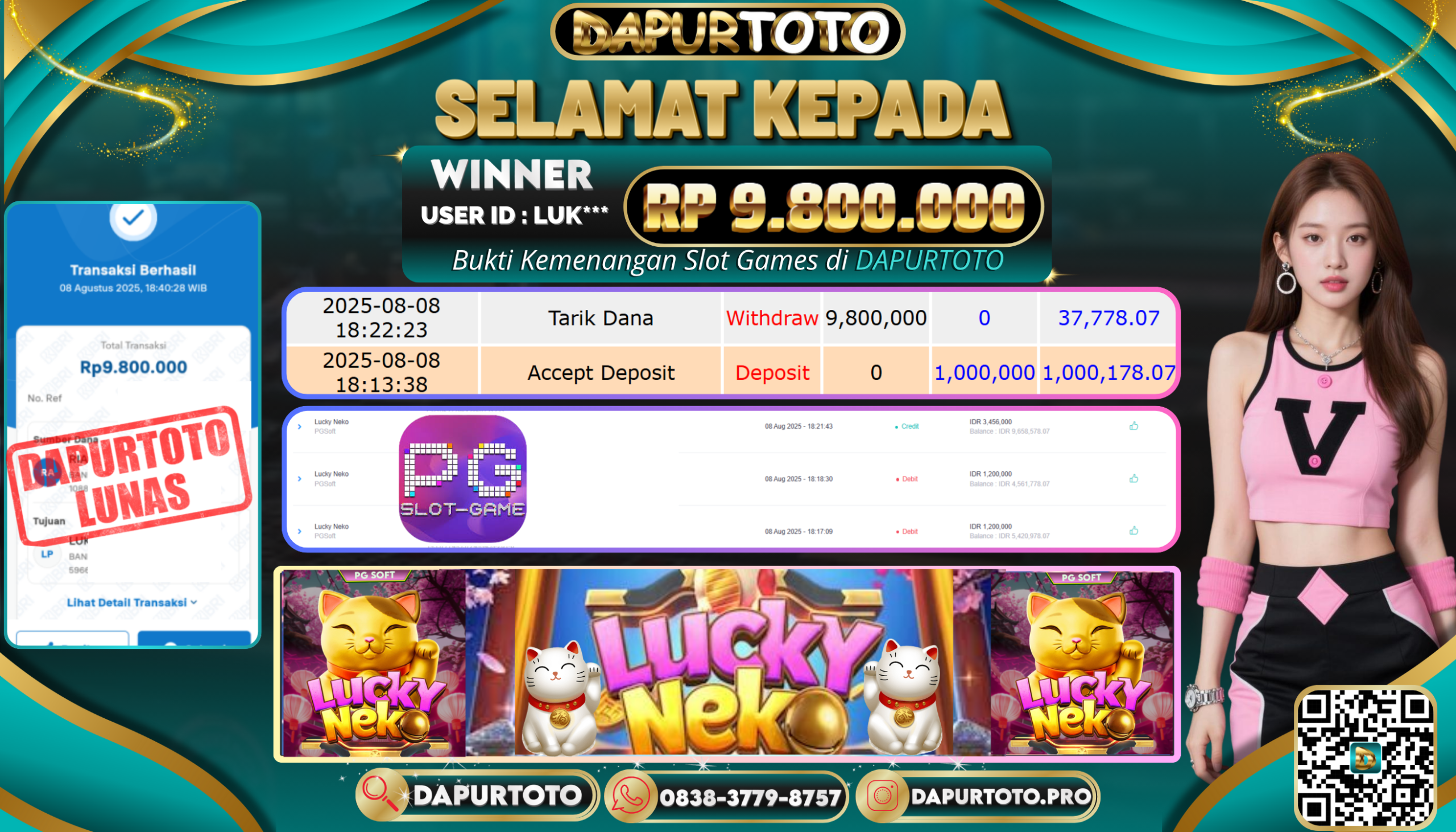Click the Transaksi Berhasil checkmark circle
This screenshot has height=832, width=1456.
[x=133, y=218]
